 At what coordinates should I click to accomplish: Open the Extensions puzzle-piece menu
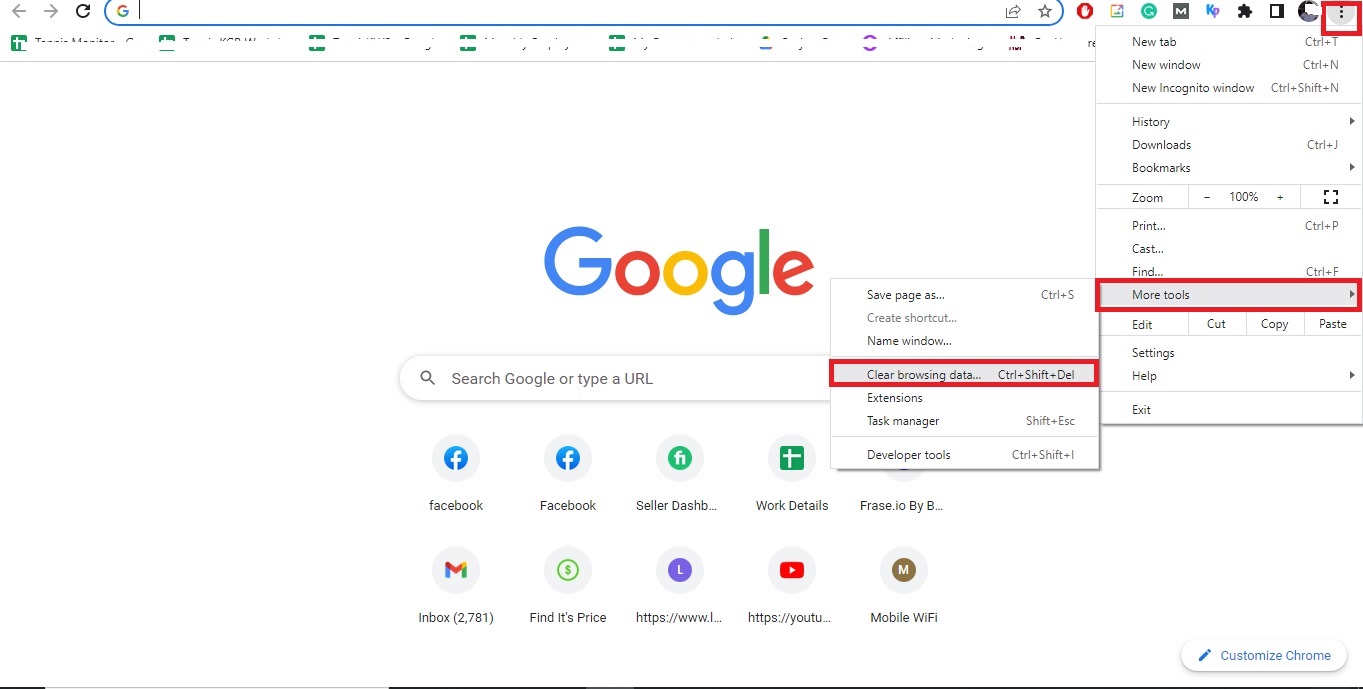point(1243,11)
